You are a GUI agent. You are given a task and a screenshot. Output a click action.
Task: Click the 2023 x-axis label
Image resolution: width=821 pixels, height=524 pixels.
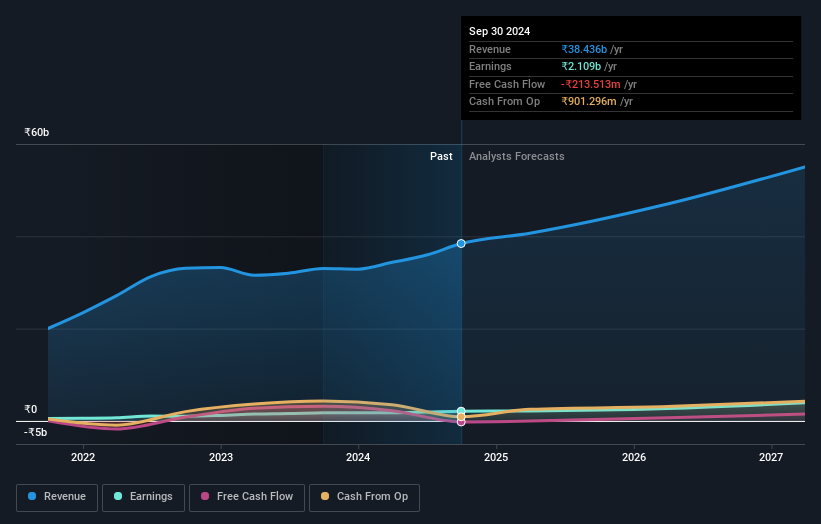click(220, 458)
